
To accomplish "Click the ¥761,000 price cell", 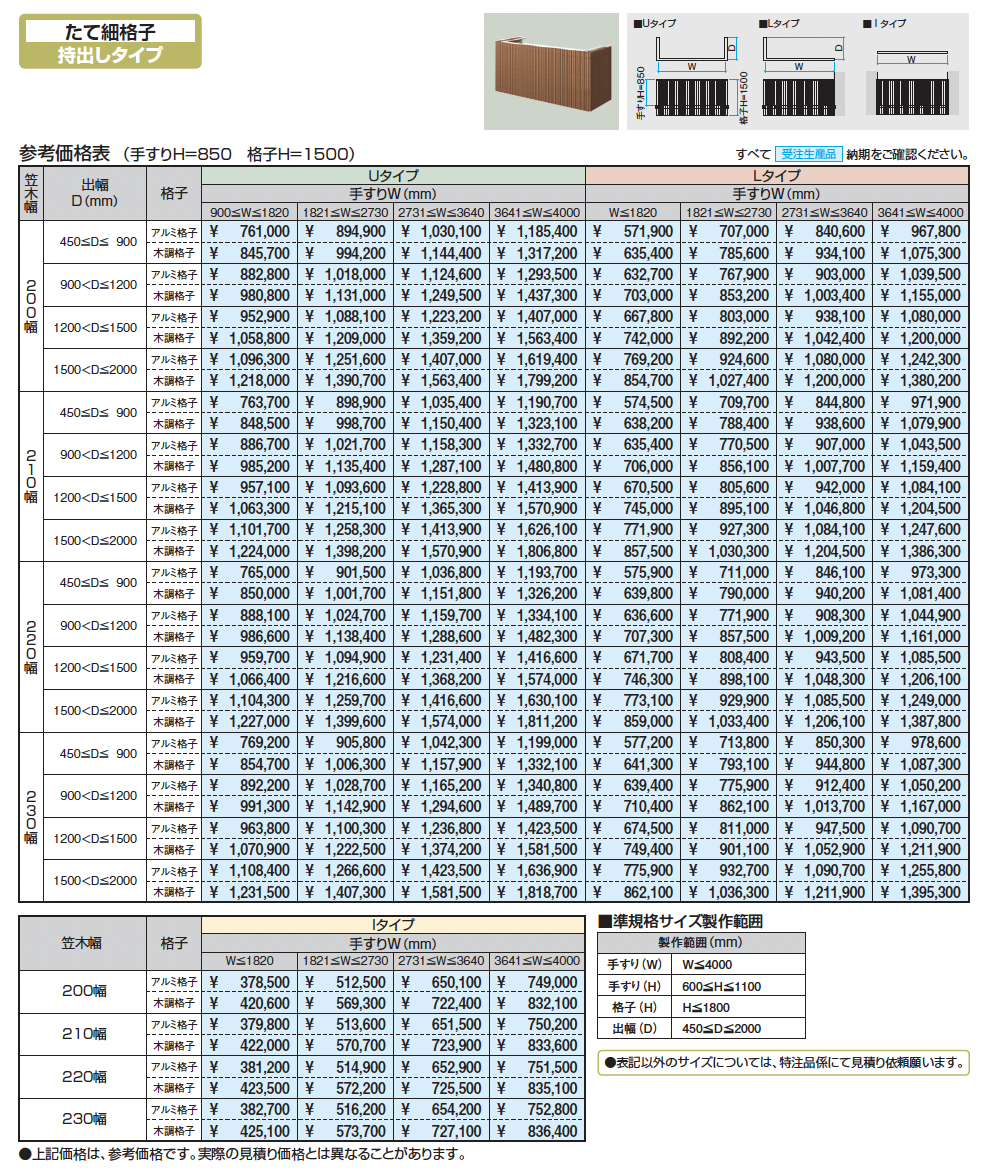I will click(252, 231).
